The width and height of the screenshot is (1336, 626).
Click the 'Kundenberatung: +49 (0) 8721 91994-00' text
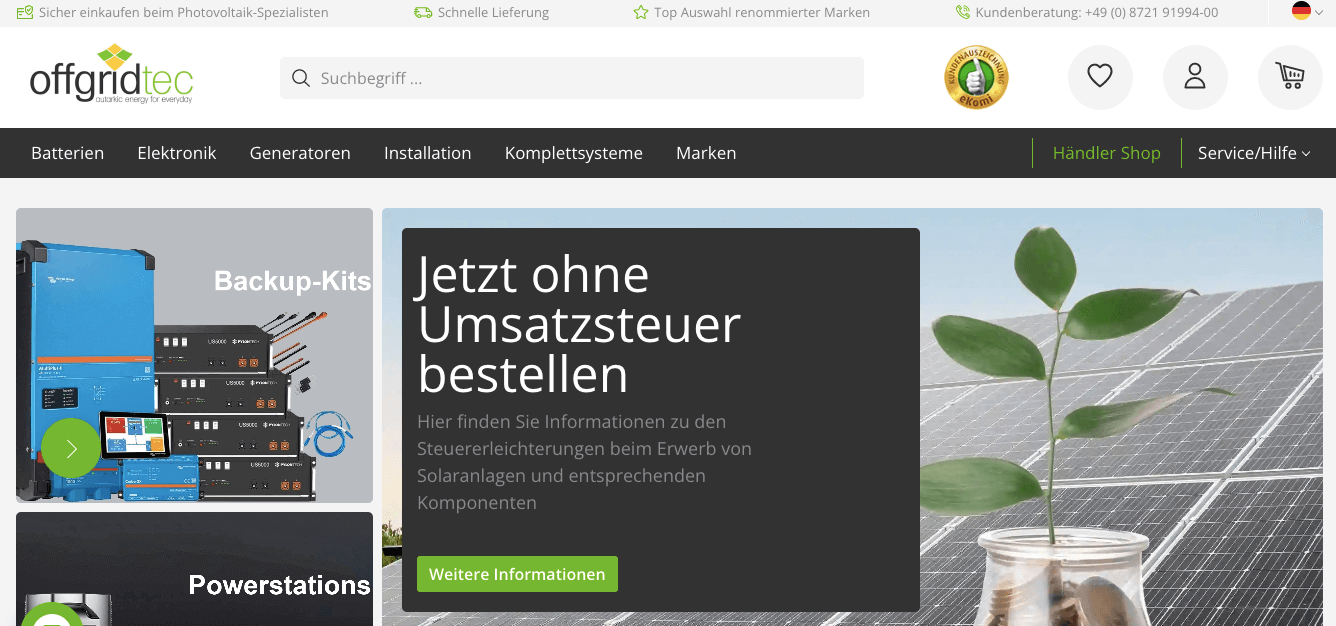(x=1097, y=13)
